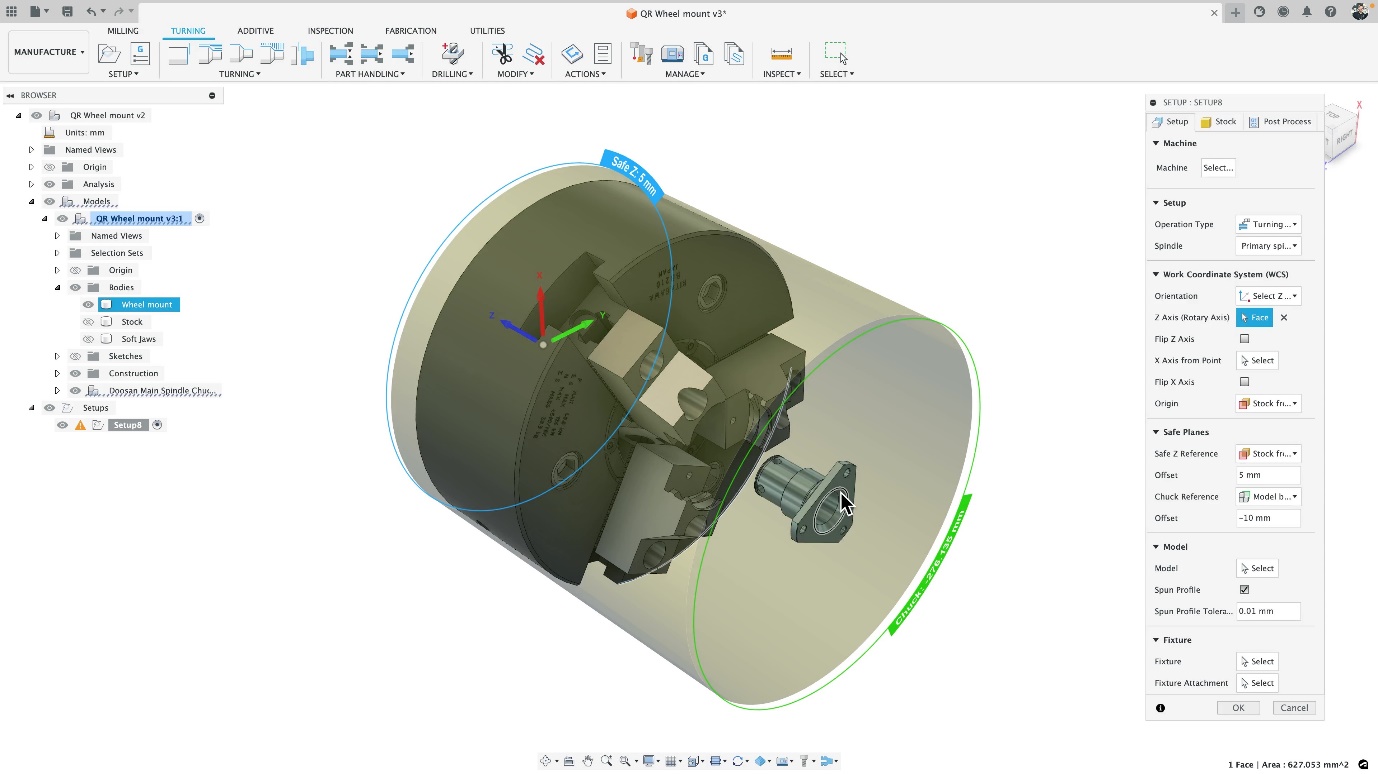
Task: Clear the Z Axis Face selection with X
Action: pyautogui.click(x=1283, y=317)
